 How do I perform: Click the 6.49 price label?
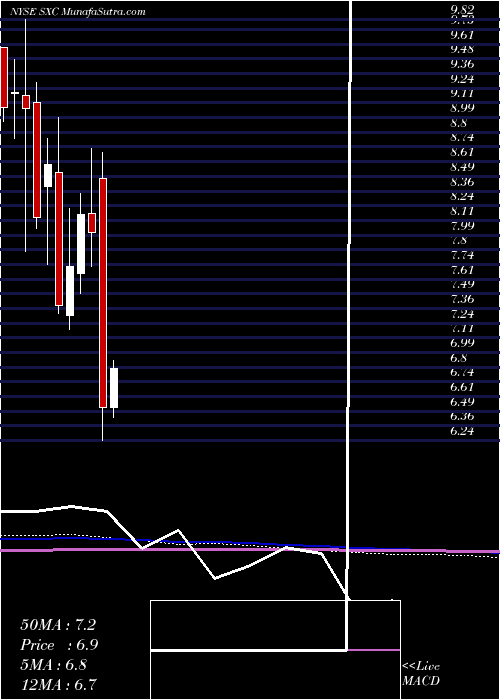pyautogui.click(x=462, y=402)
